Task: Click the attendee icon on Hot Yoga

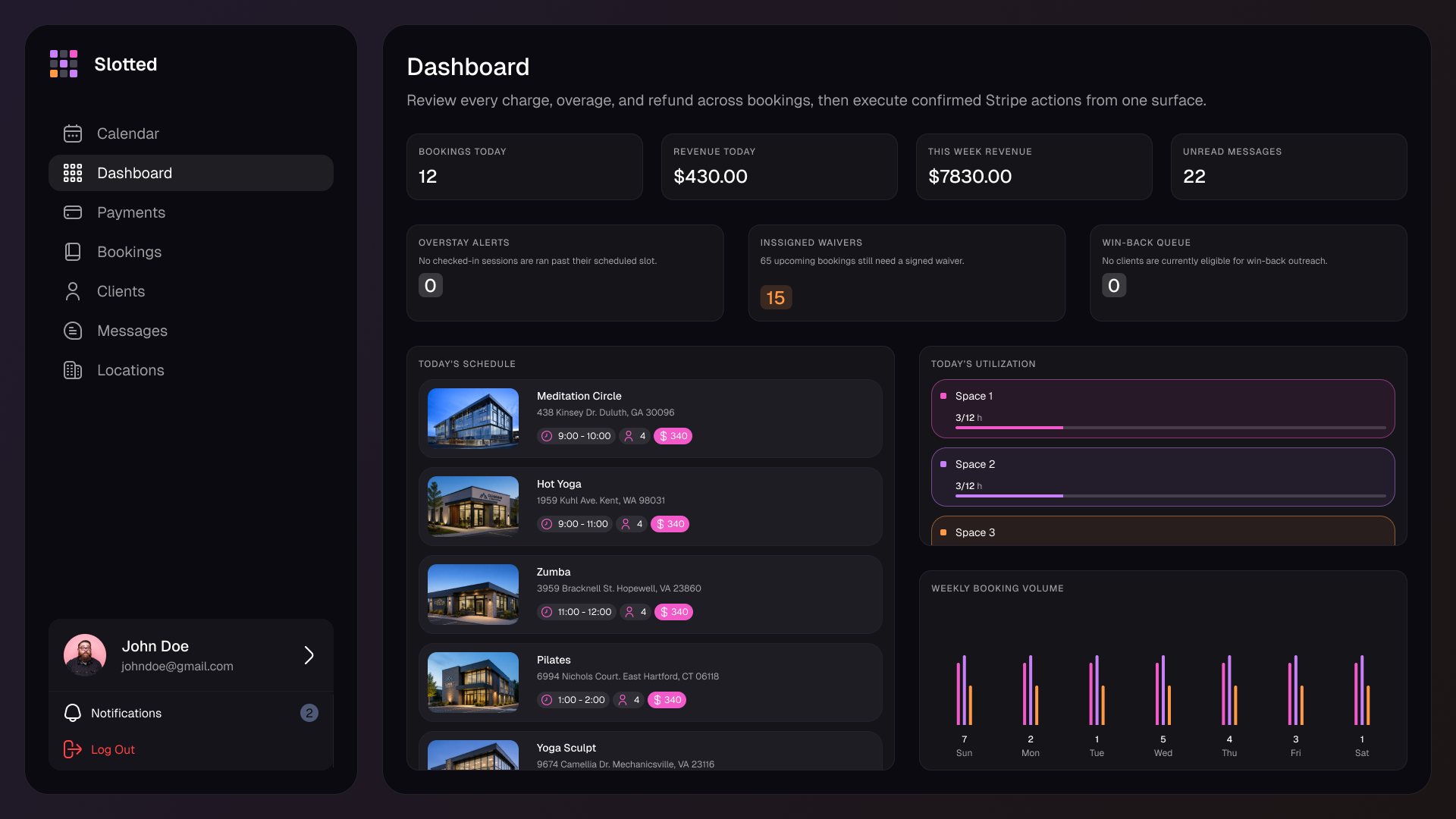Action: click(x=626, y=524)
